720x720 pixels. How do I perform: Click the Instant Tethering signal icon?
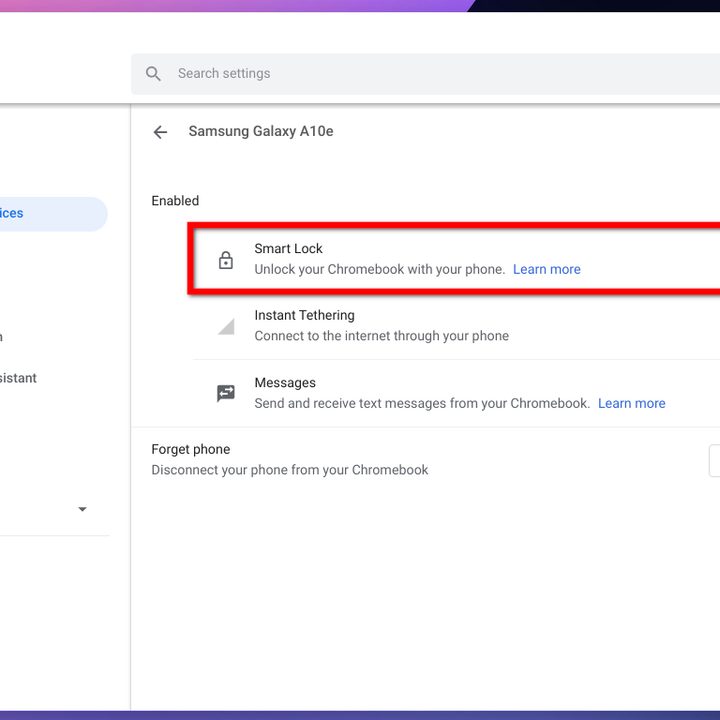pyautogui.click(x=226, y=326)
